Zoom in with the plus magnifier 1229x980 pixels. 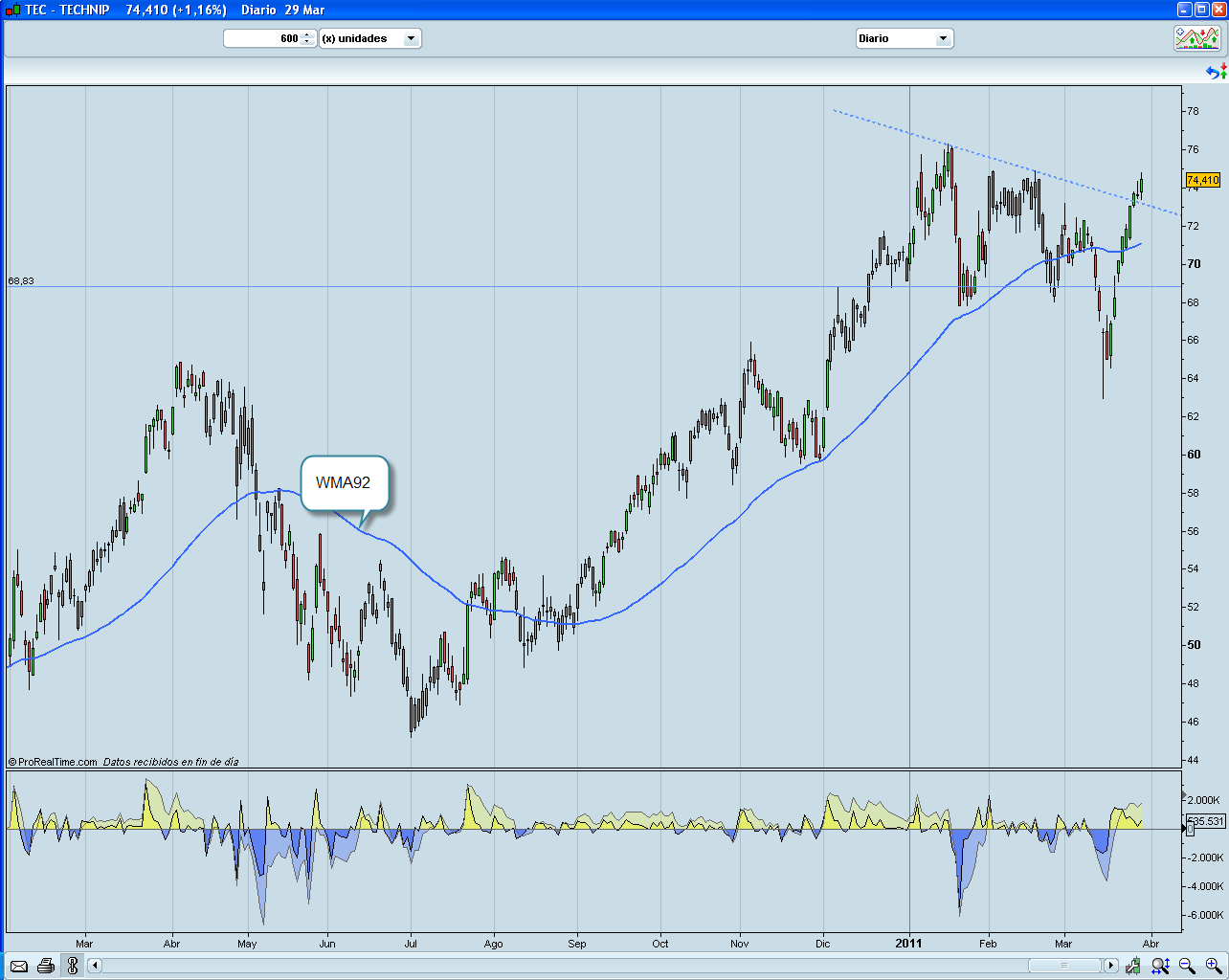(1213, 966)
